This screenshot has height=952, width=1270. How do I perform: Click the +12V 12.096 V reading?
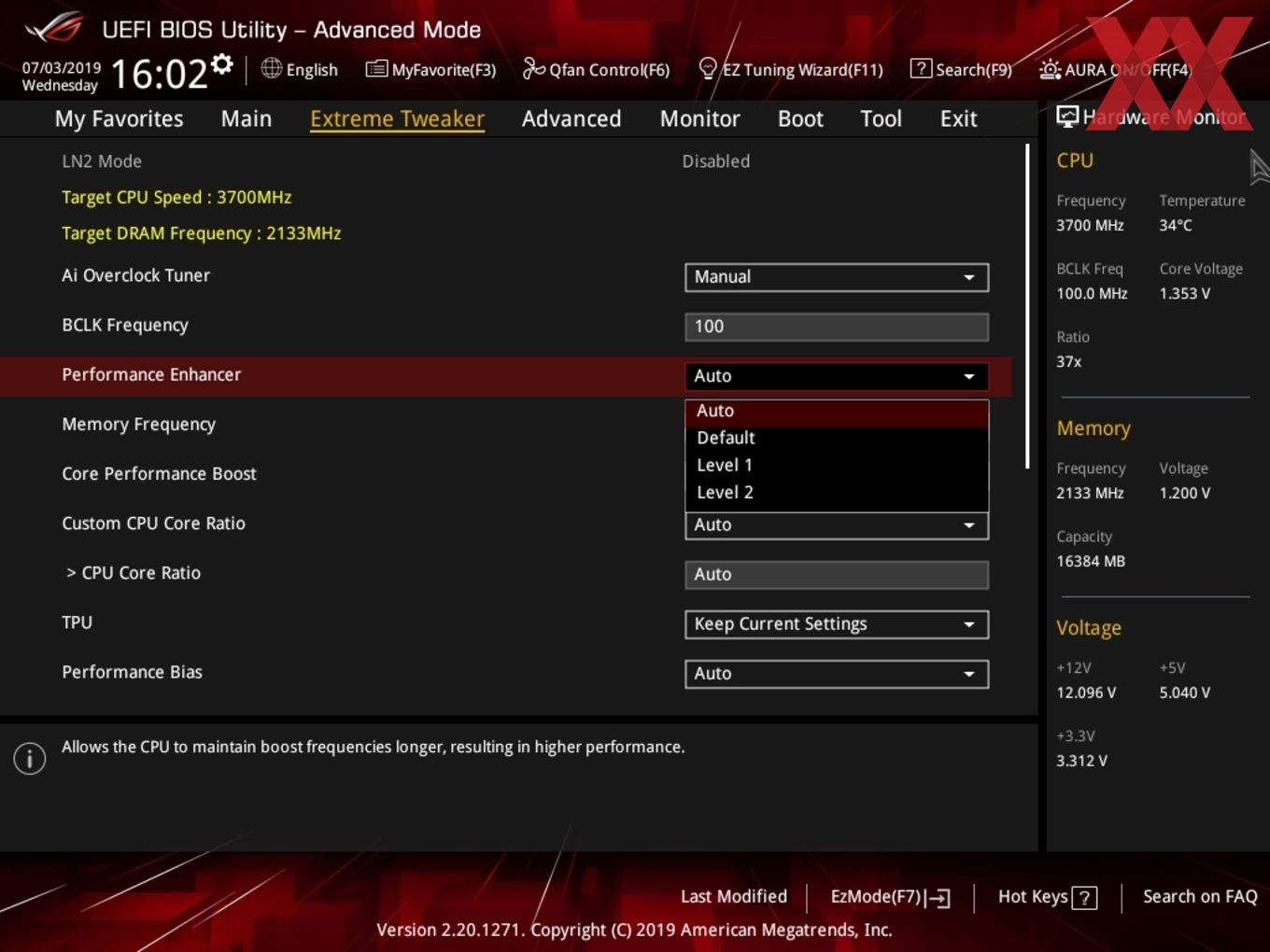(1086, 693)
